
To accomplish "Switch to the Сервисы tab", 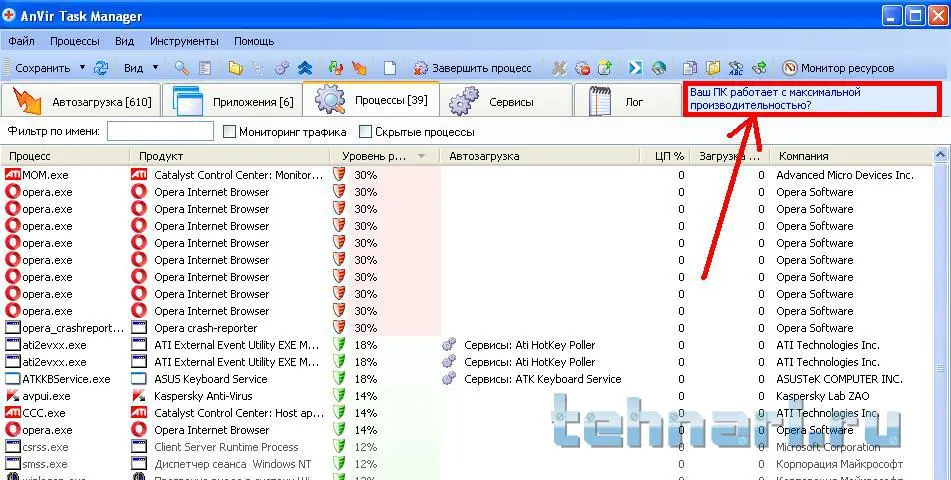I will click(506, 101).
